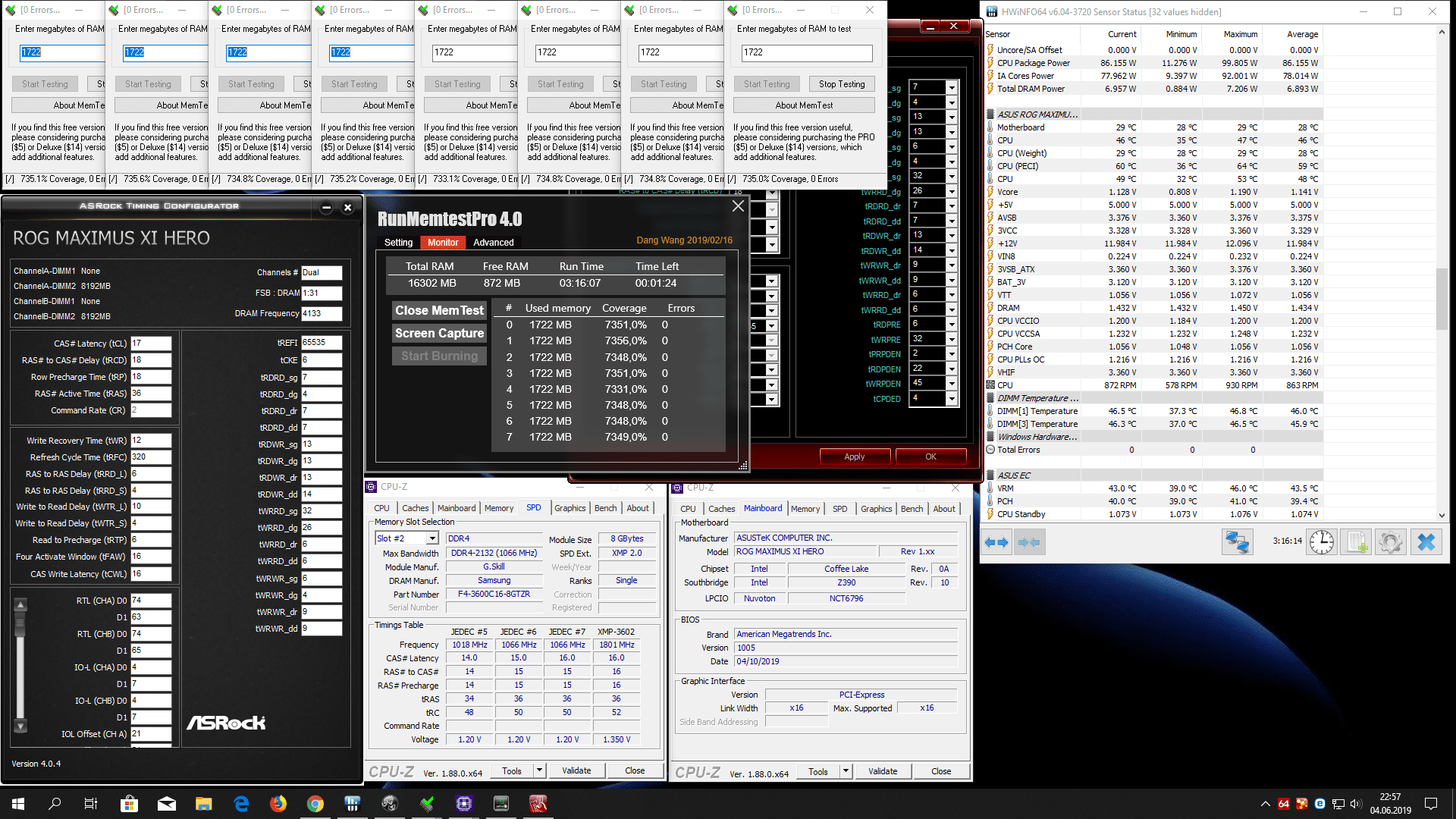
Task: Click Screen Capture in RunMemtestPro
Action: pos(439,334)
